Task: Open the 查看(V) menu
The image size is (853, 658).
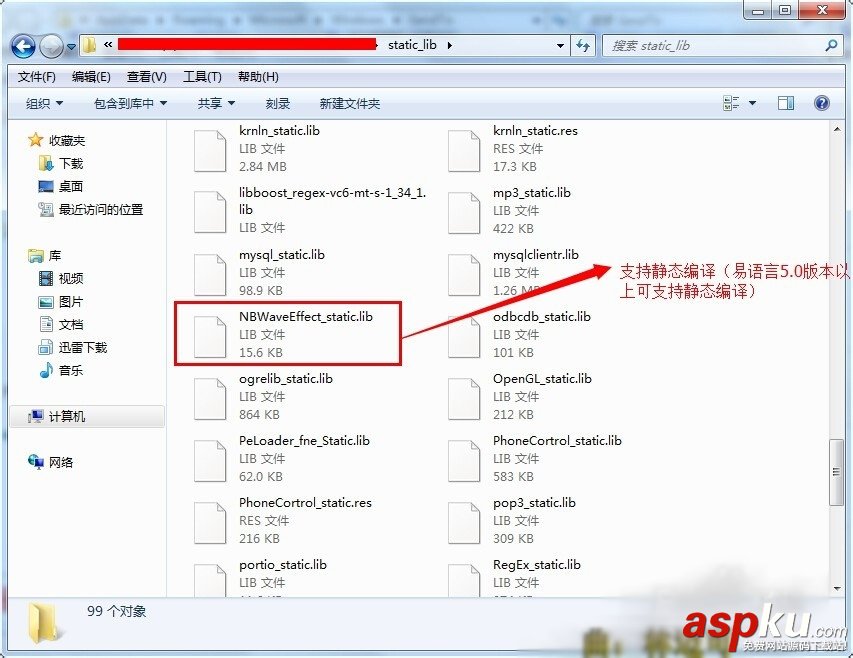Action: [x=147, y=77]
